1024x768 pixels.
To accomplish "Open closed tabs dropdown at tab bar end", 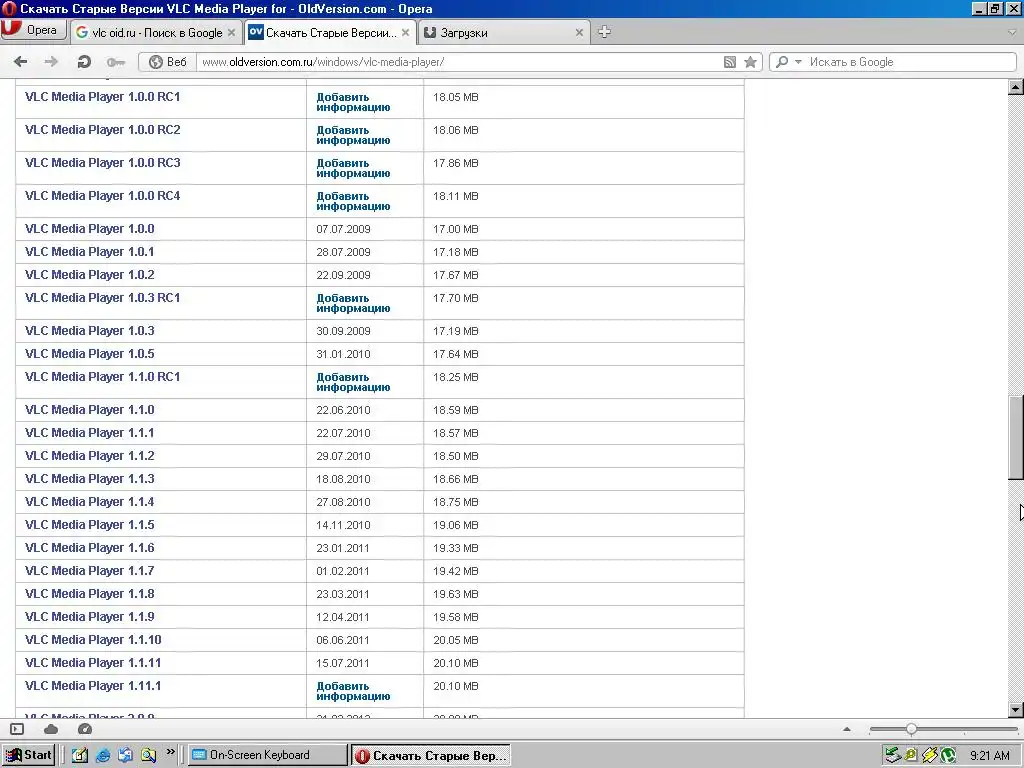I will pos(1013,32).
